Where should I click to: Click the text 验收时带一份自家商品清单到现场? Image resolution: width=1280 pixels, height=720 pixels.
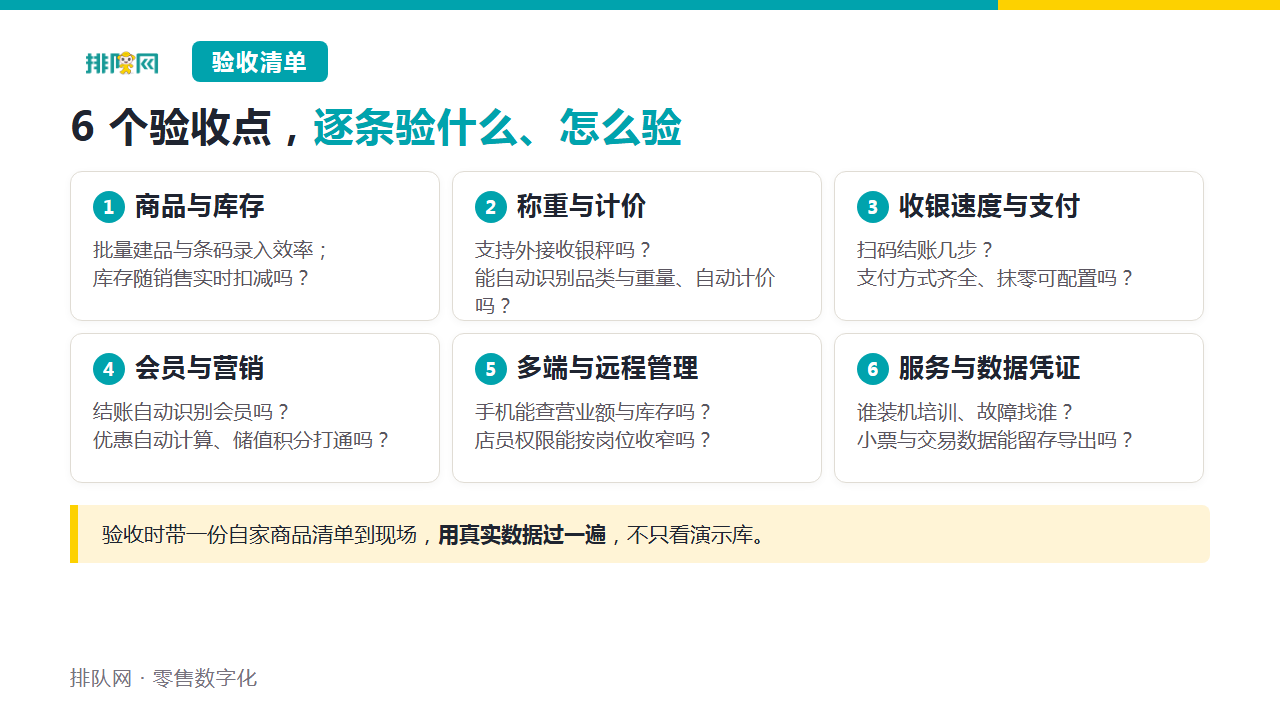pyautogui.click(x=259, y=535)
